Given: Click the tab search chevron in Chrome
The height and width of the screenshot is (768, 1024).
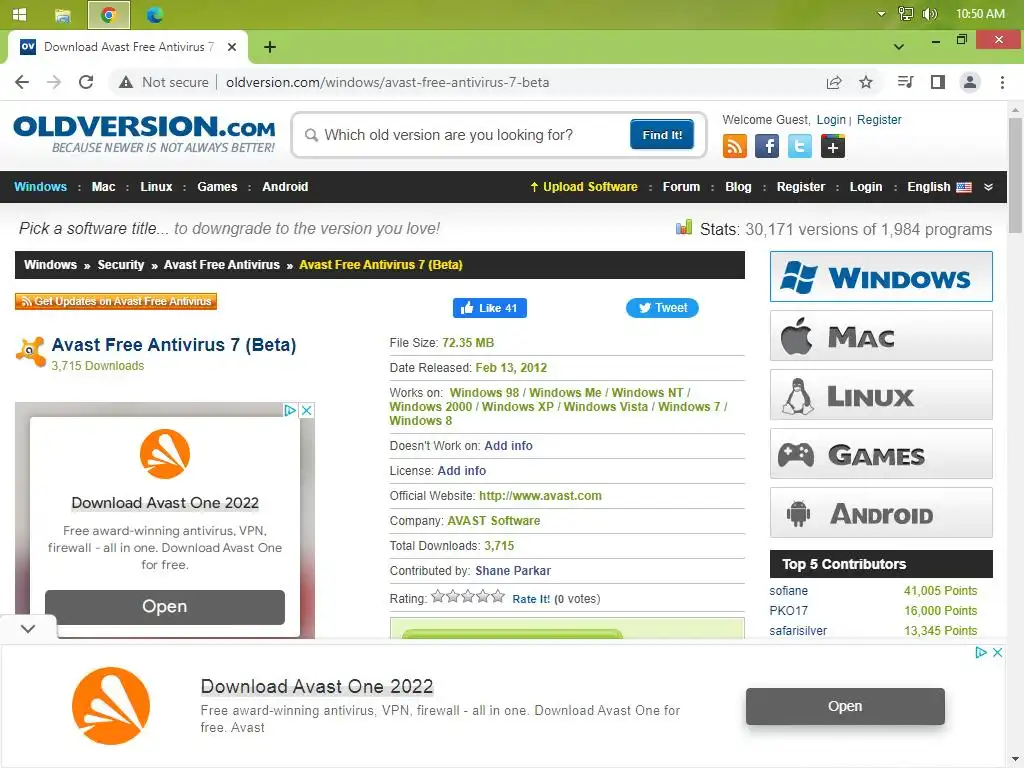Looking at the screenshot, I should point(899,47).
